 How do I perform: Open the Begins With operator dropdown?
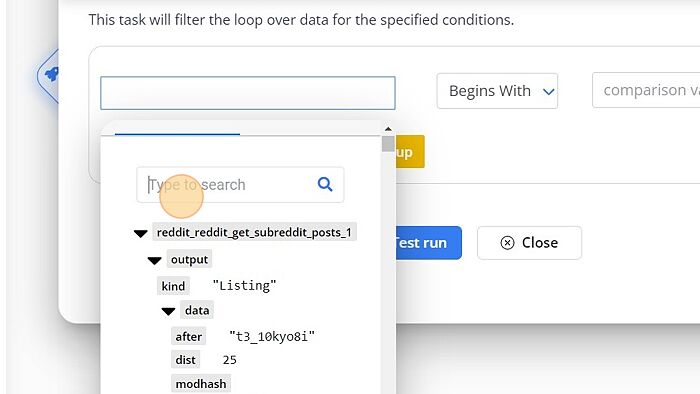pos(497,91)
